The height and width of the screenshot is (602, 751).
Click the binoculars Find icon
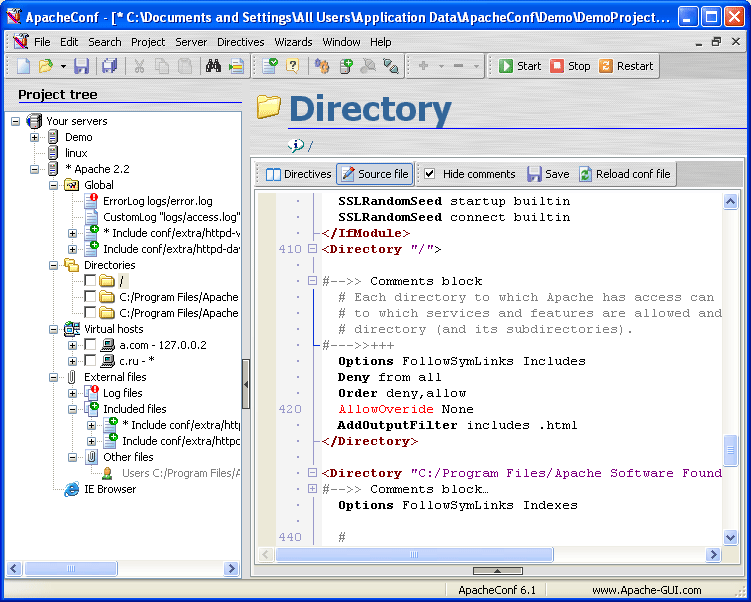[213, 66]
